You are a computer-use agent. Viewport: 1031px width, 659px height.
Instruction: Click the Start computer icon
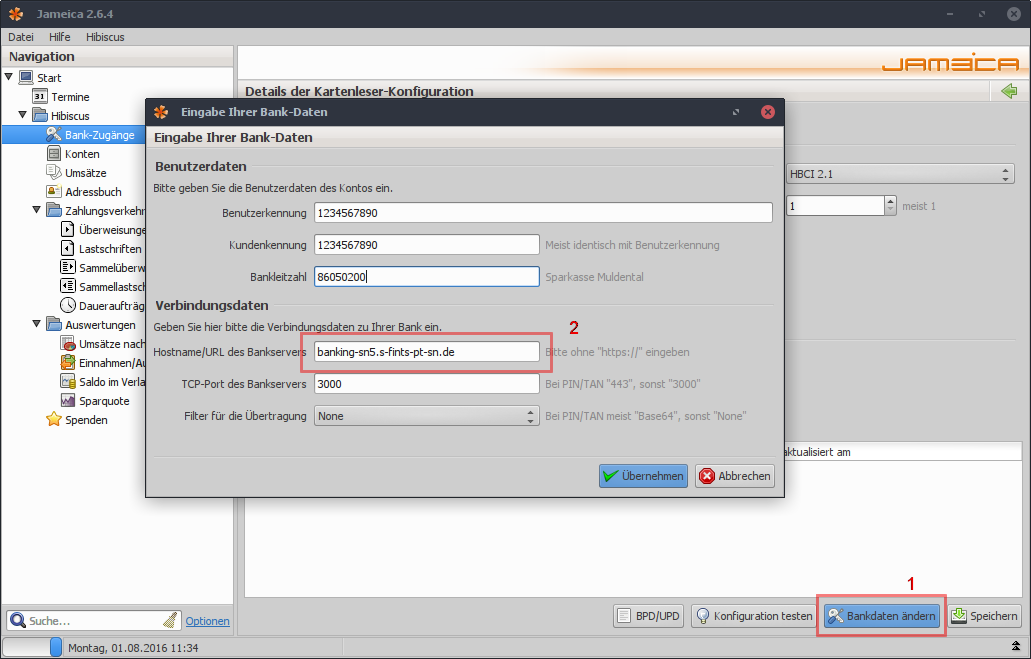(26, 78)
